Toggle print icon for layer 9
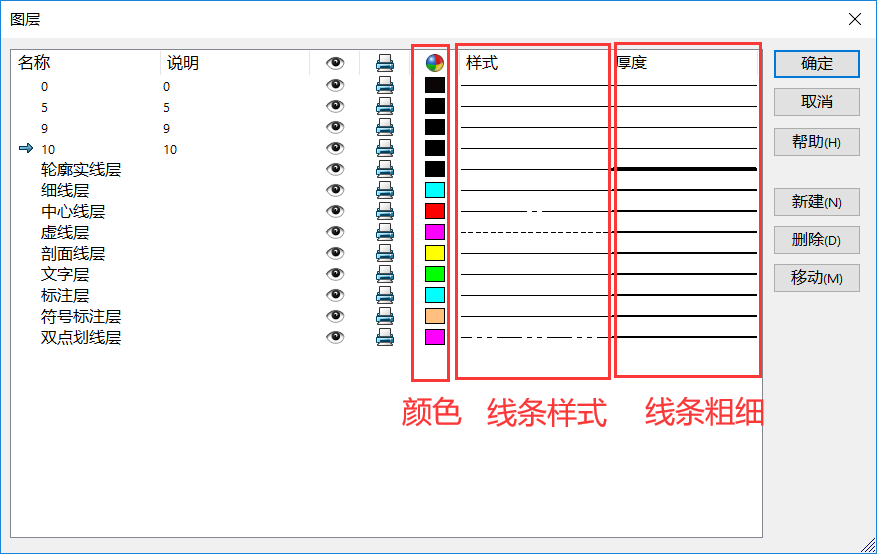The width and height of the screenshot is (877, 554). tap(385, 127)
